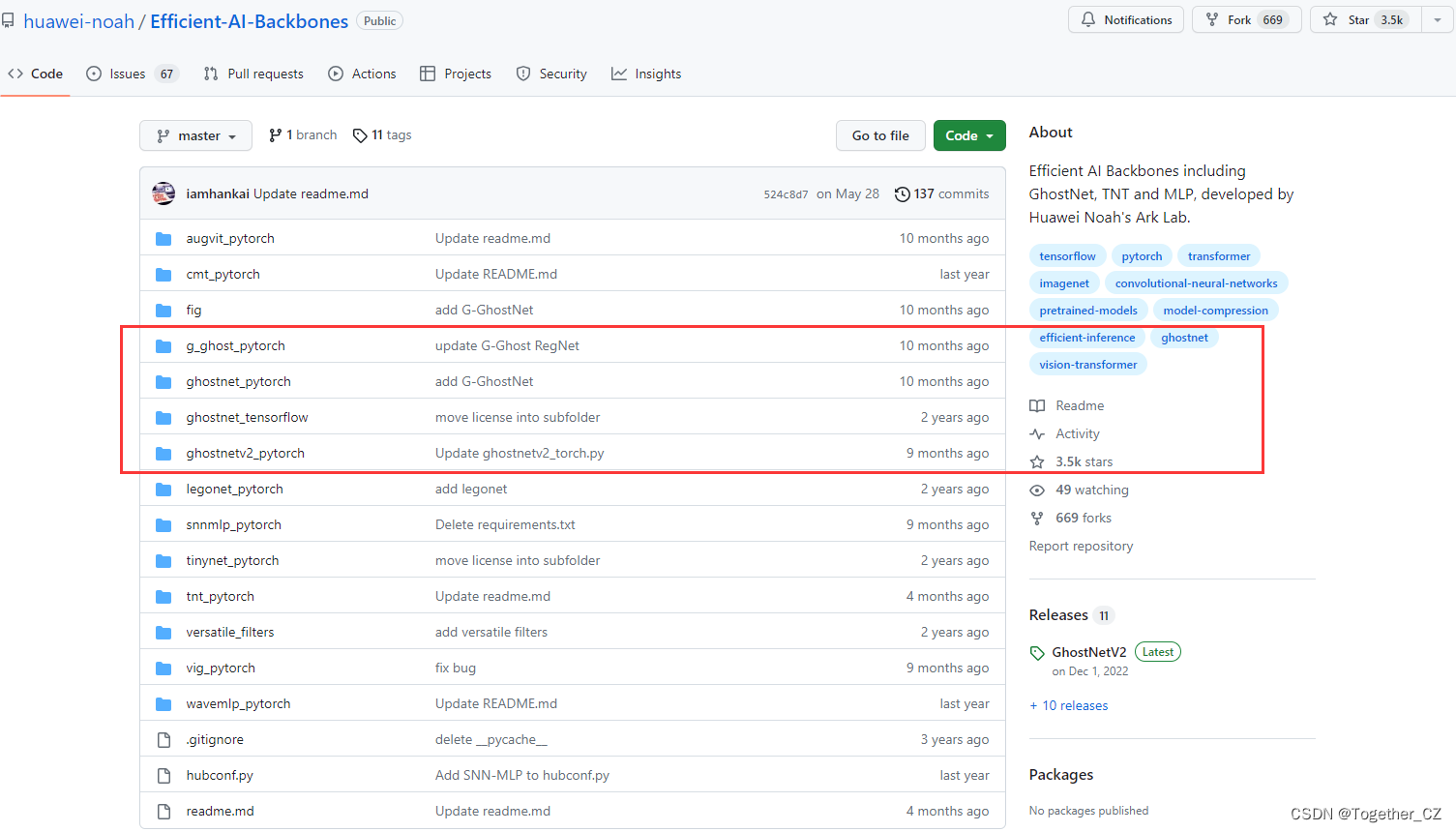The width and height of the screenshot is (1456, 832).
Task: Click the fork icon beside 669 forks
Action: click(1037, 519)
